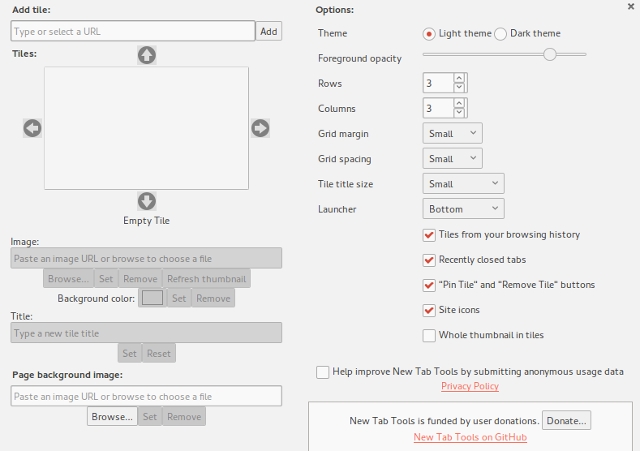
Task: Click the tile Title input field
Action: click(146, 333)
